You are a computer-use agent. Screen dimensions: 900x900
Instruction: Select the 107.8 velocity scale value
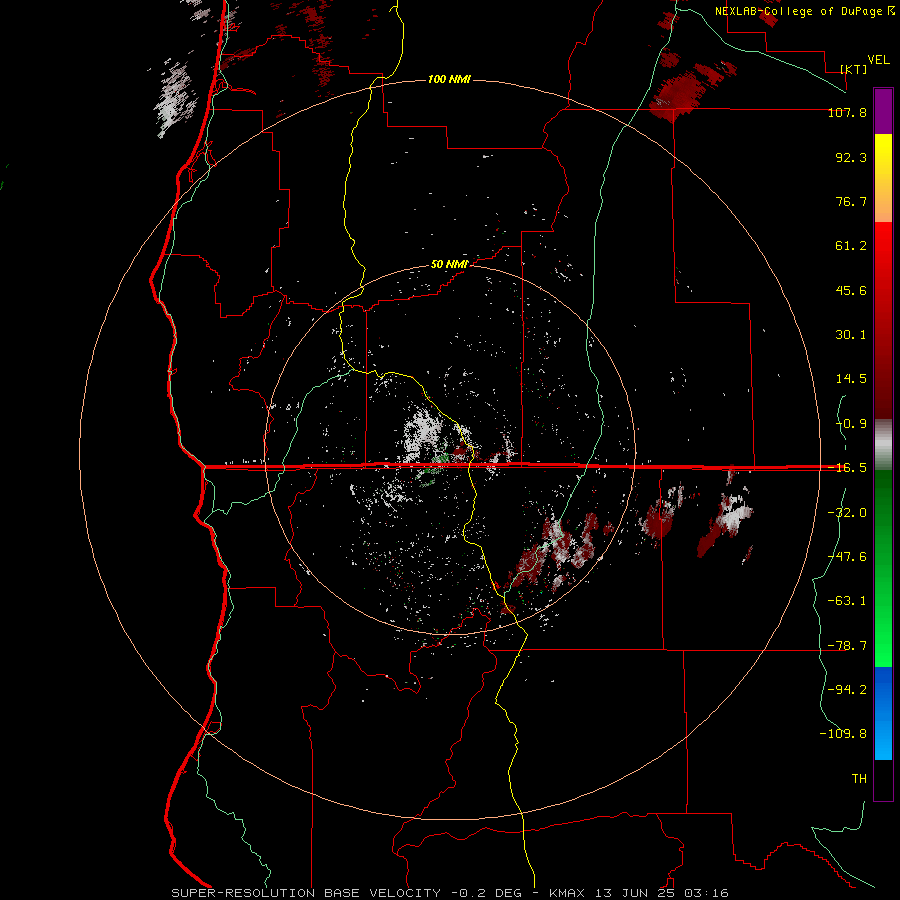[x=847, y=112]
